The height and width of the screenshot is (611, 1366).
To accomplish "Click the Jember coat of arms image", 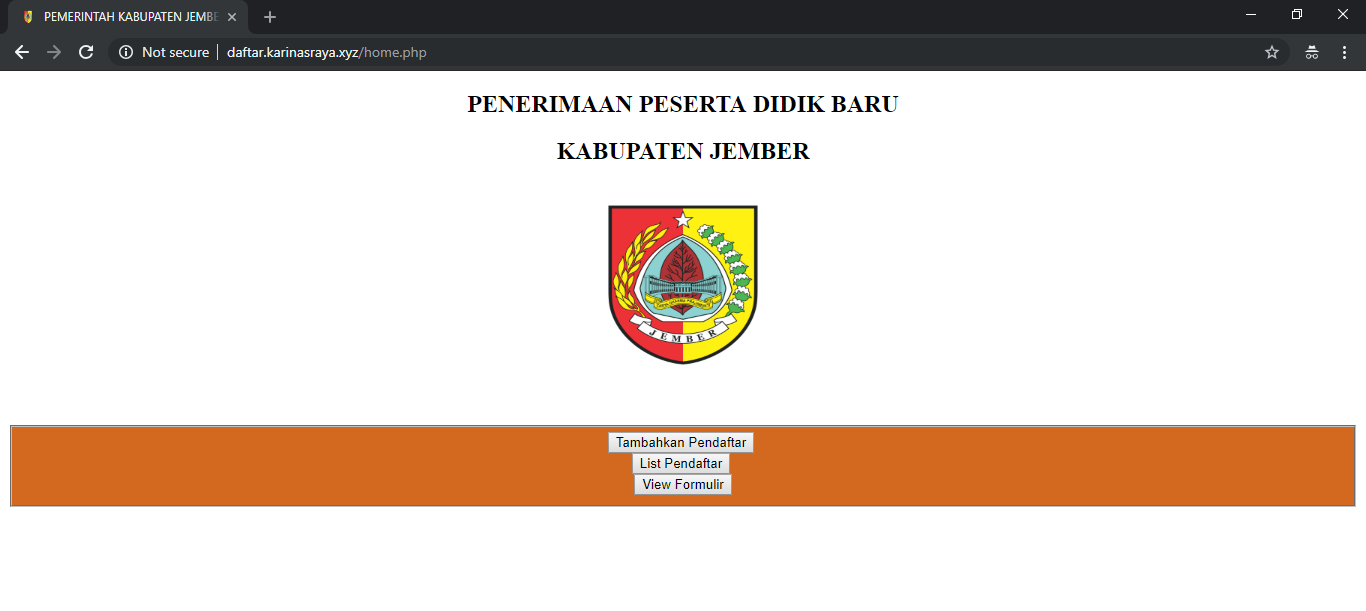I will 683,284.
